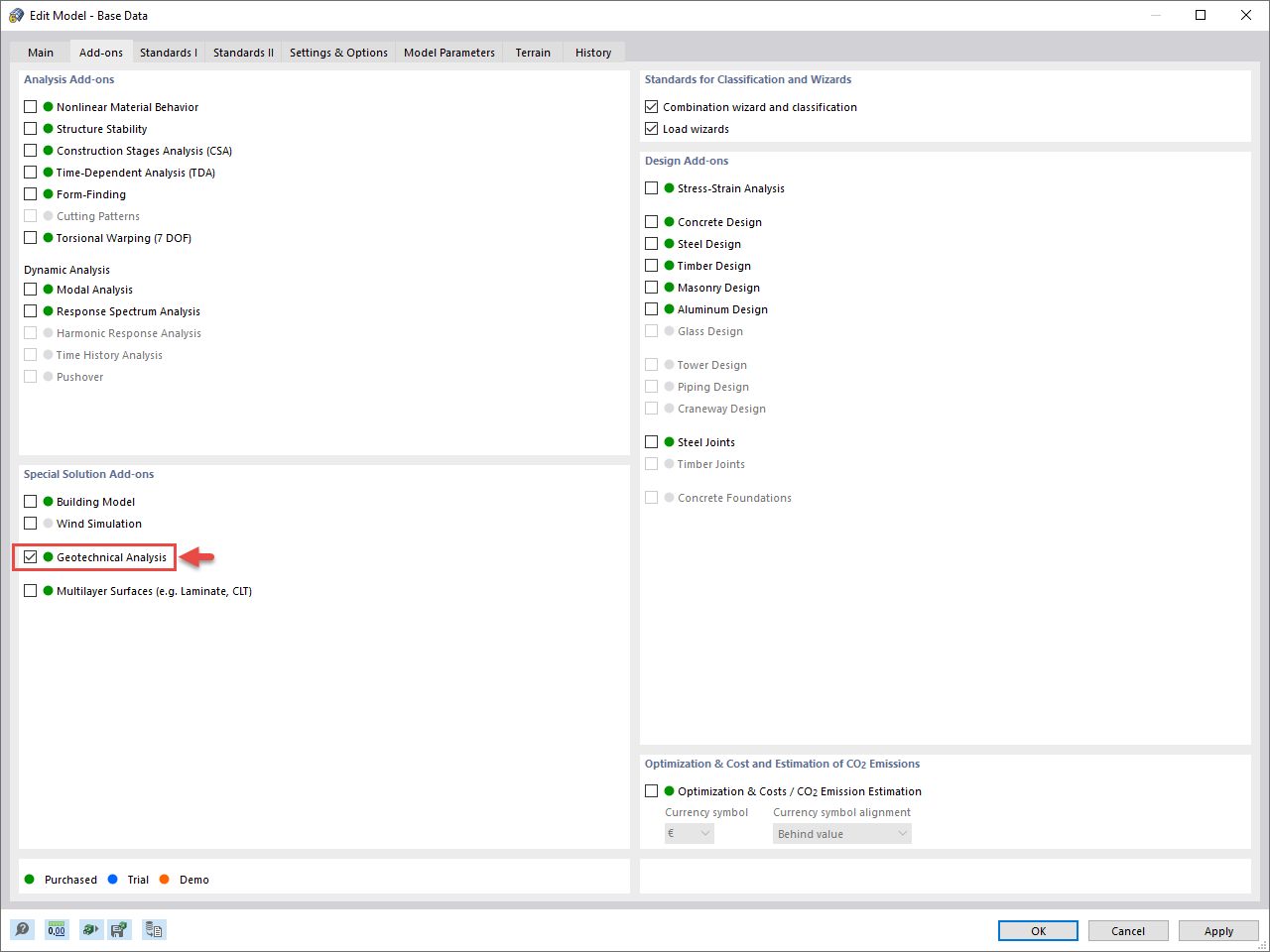
Task: Enable the Building Model add-on
Action: point(30,501)
